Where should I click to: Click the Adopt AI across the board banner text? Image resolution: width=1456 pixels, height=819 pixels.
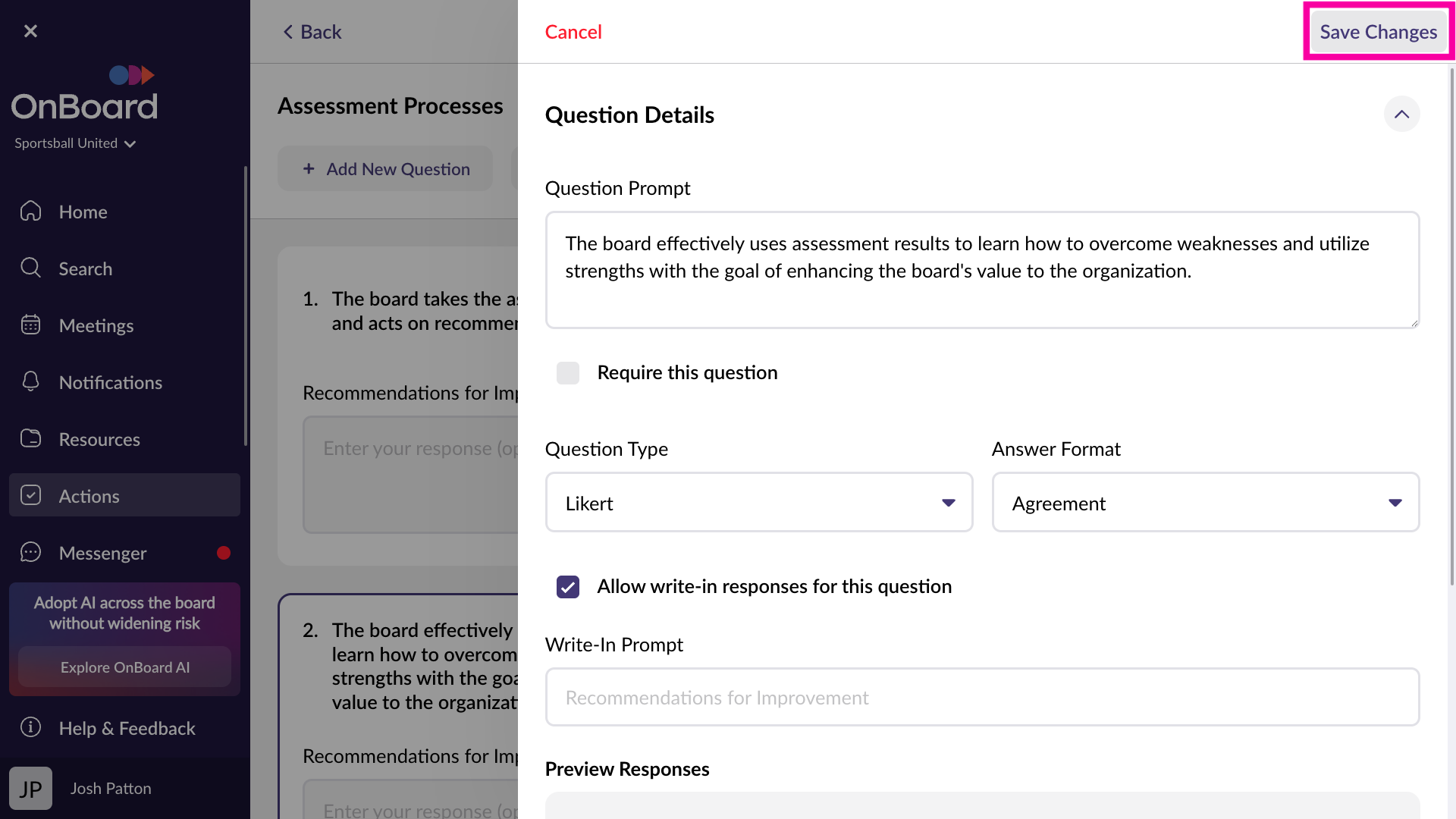pyautogui.click(x=124, y=613)
